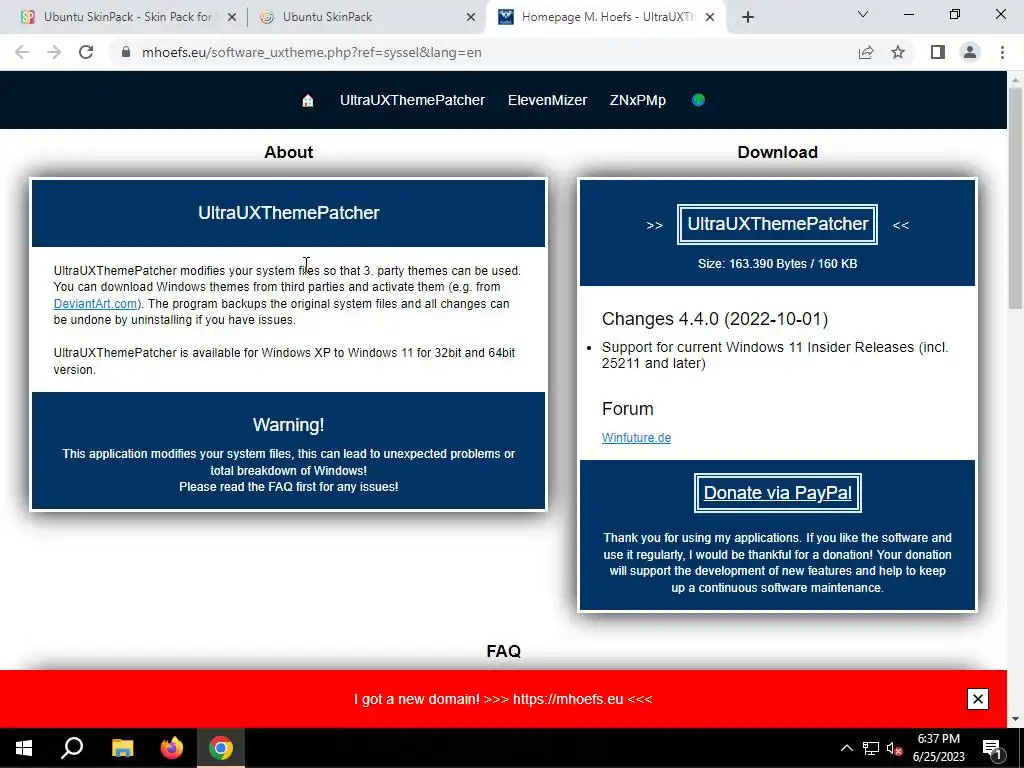Screen dimensions: 1024x768
Task: Click the Donate via PayPal button
Action: pyautogui.click(x=777, y=493)
